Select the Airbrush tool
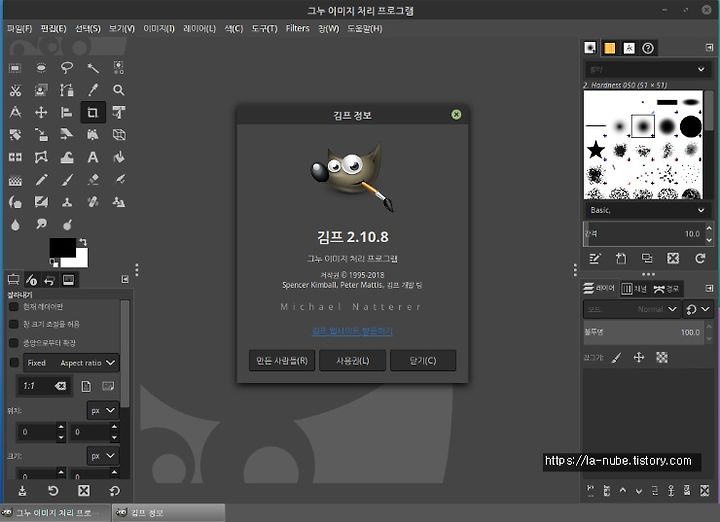This screenshot has width=720, height=522. coord(118,180)
